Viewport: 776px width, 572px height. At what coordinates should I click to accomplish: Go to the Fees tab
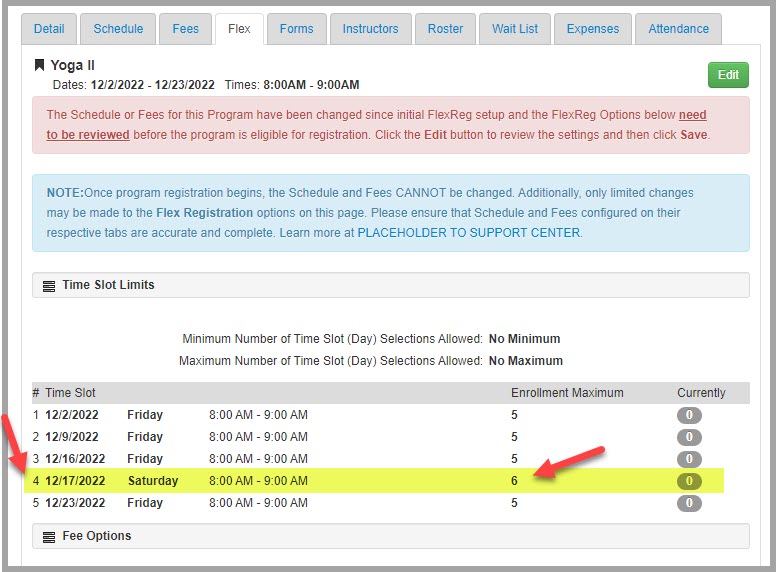(185, 29)
